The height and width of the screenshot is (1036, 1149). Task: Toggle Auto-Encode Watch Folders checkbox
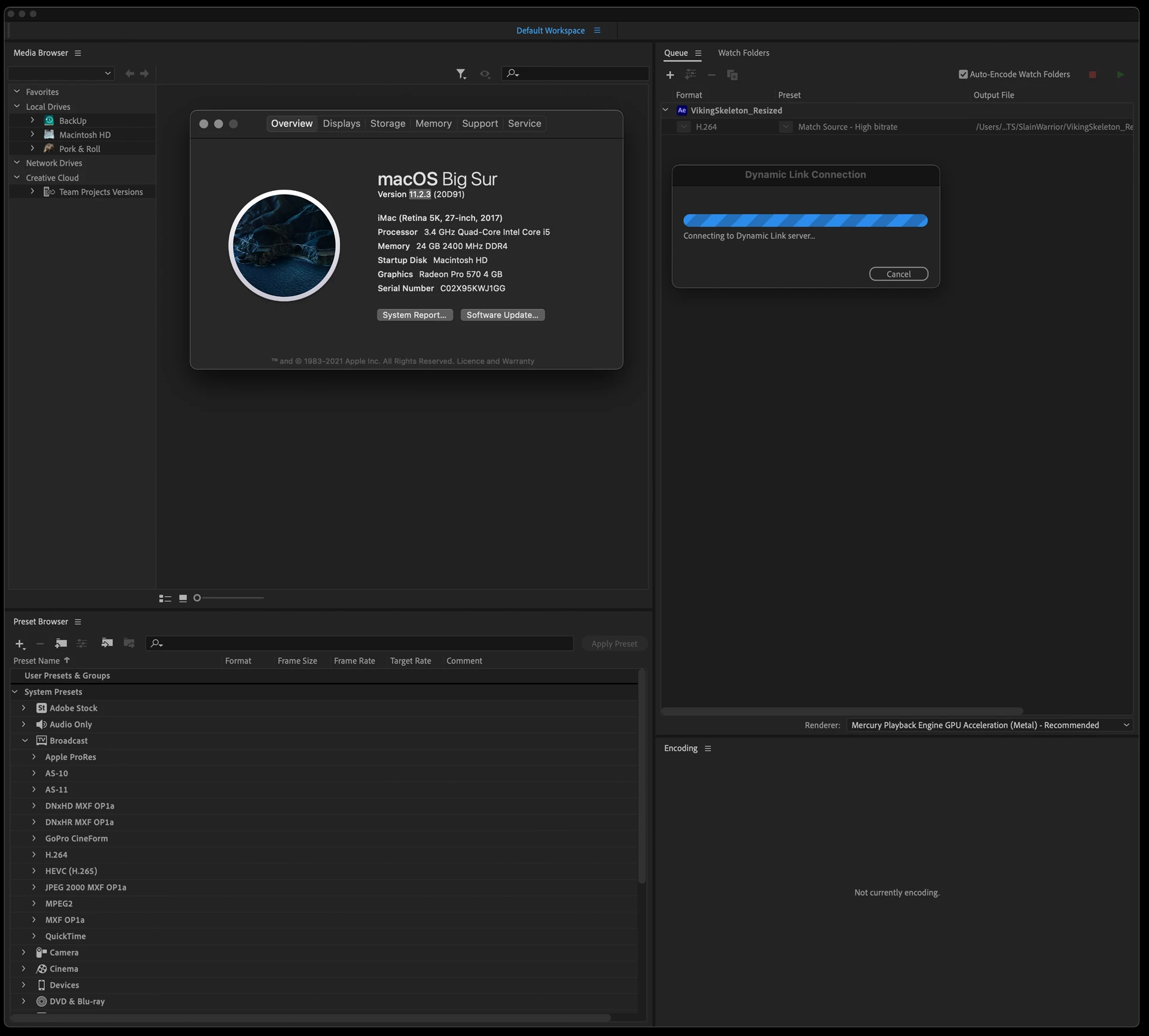click(x=963, y=74)
